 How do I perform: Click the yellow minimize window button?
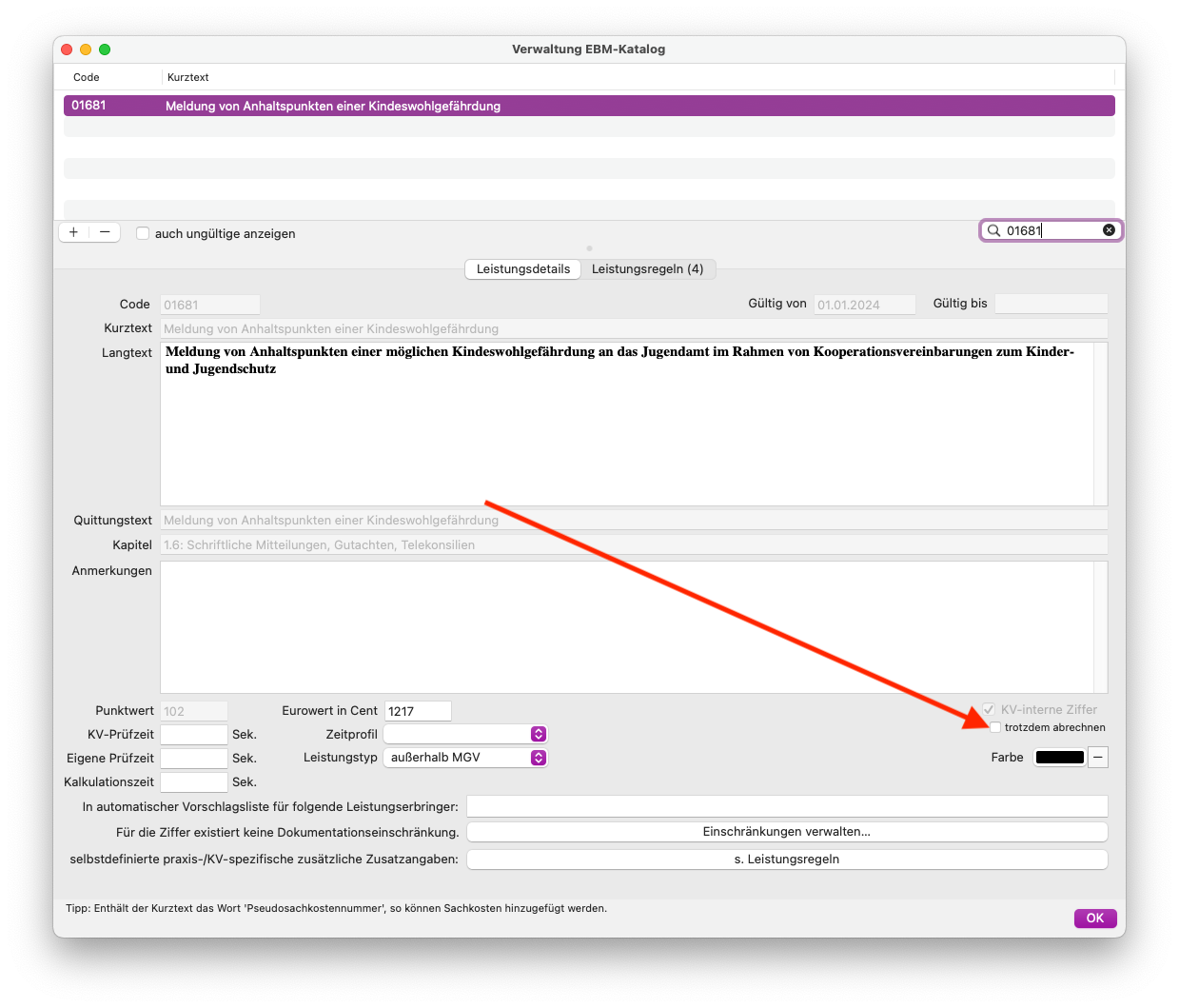click(86, 49)
